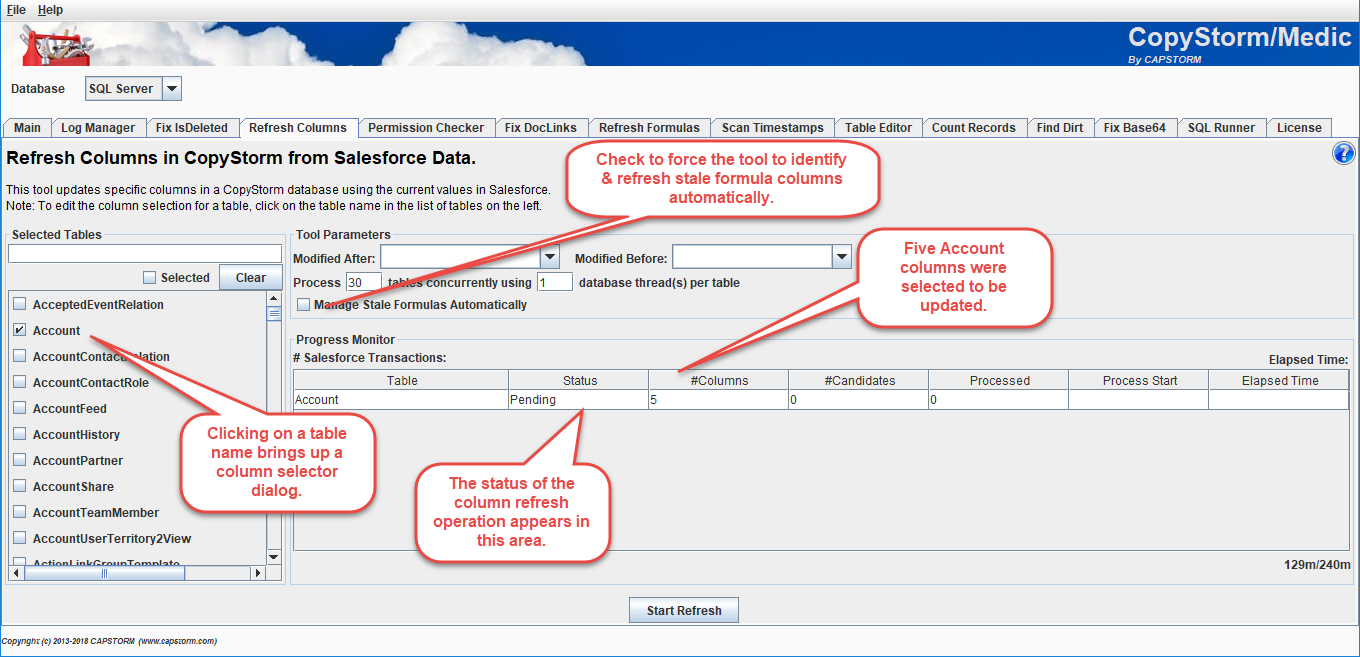Image resolution: width=1360 pixels, height=657 pixels.
Task: Check the AccountShare table checkbox
Action: point(20,487)
